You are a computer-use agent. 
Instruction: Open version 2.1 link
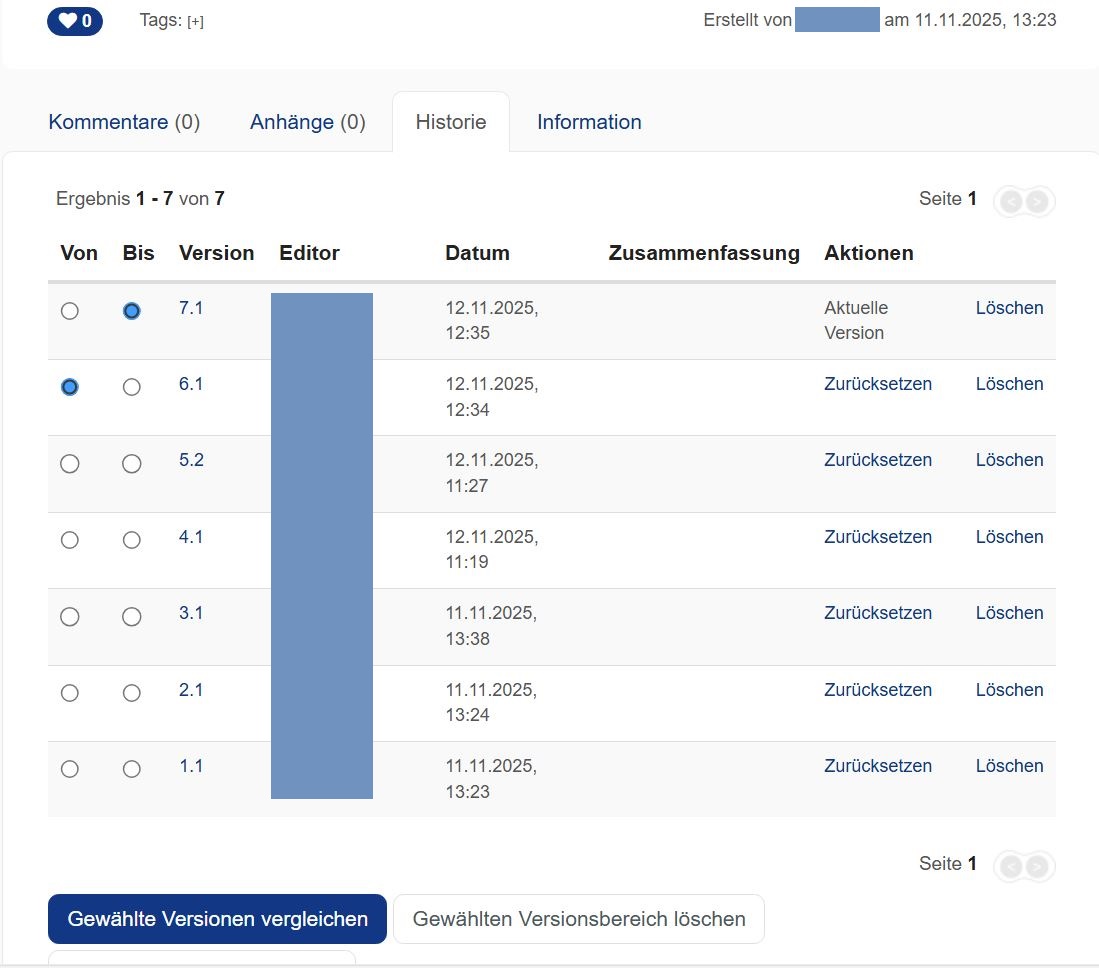pos(191,690)
